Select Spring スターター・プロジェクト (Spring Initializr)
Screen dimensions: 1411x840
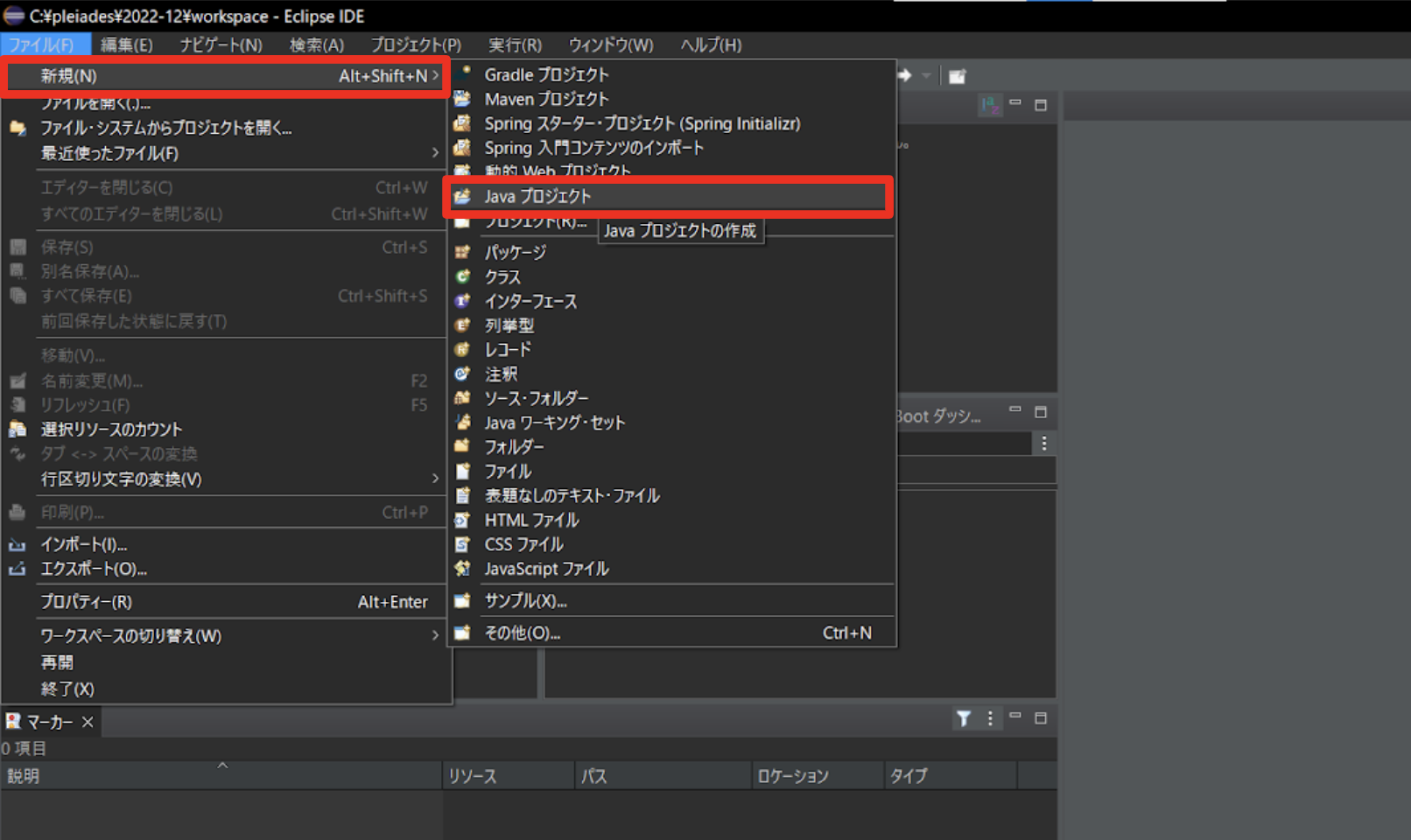671,123
